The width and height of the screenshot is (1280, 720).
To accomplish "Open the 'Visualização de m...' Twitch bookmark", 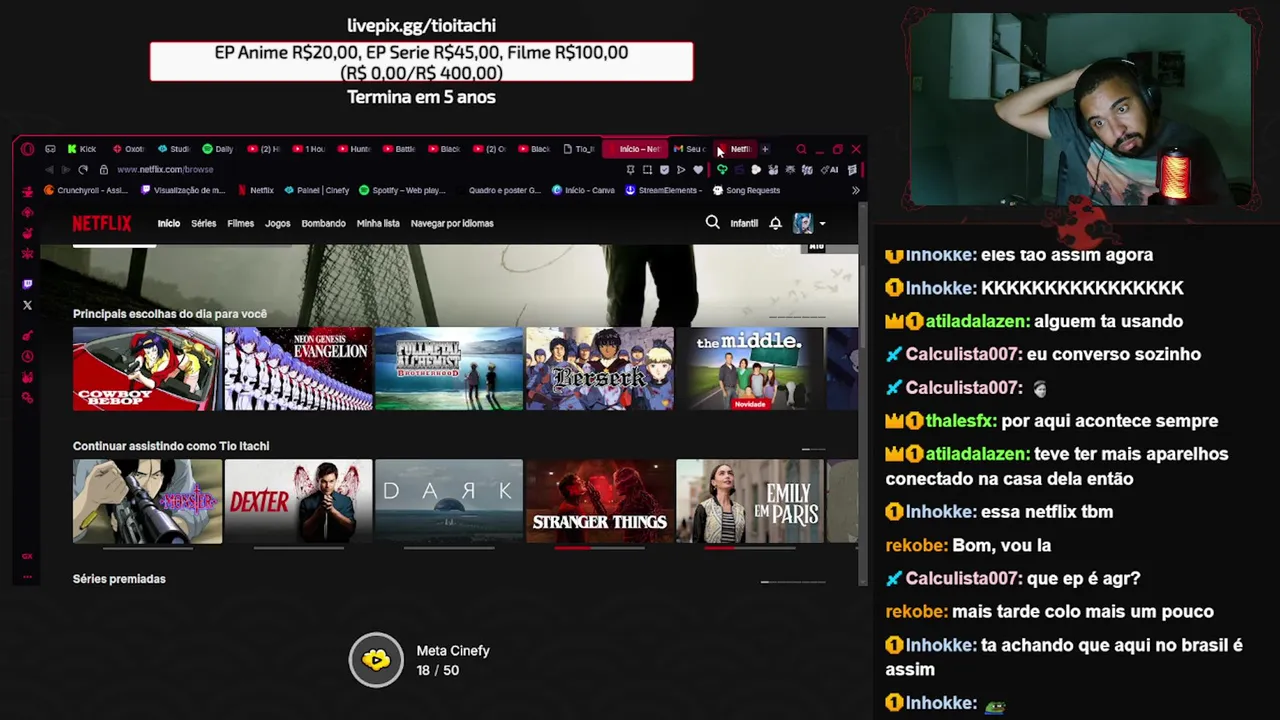I will (x=183, y=190).
